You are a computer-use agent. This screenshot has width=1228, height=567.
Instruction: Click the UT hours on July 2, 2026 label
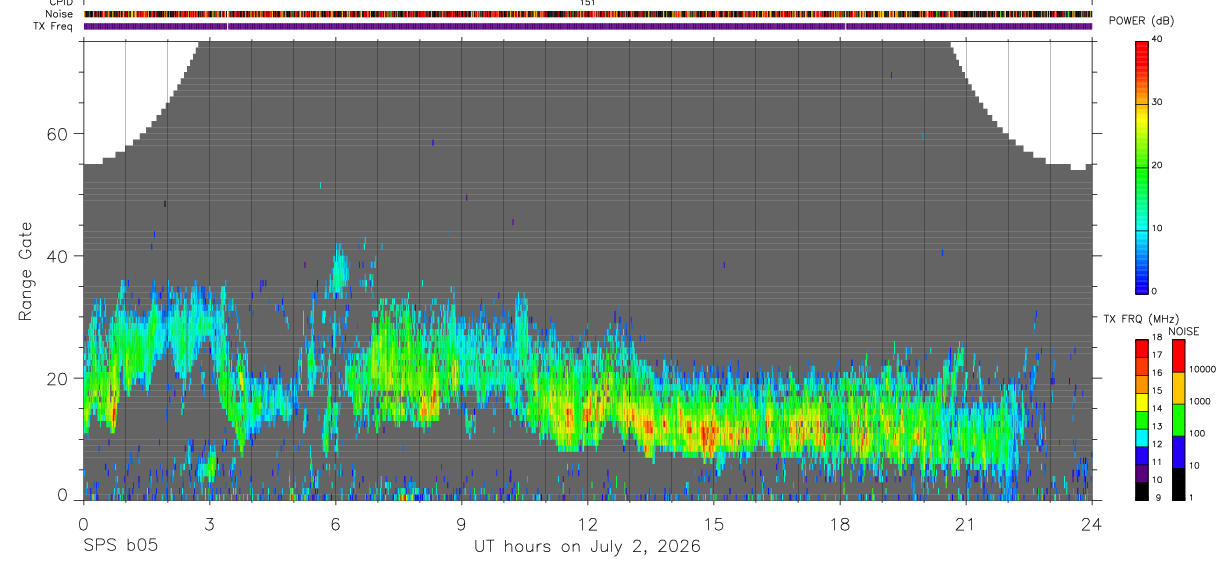(x=587, y=547)
